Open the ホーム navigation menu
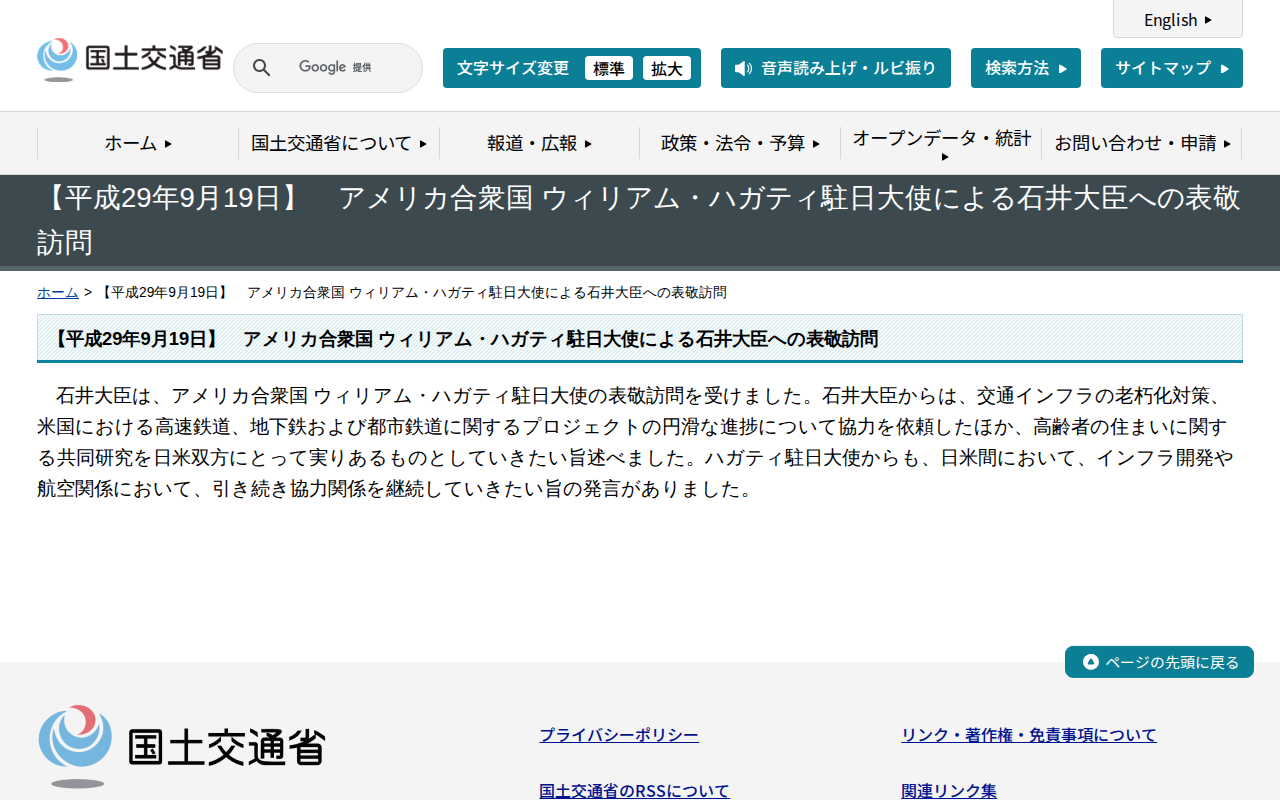The image size is (1280, 800). [x=138, y=143]
